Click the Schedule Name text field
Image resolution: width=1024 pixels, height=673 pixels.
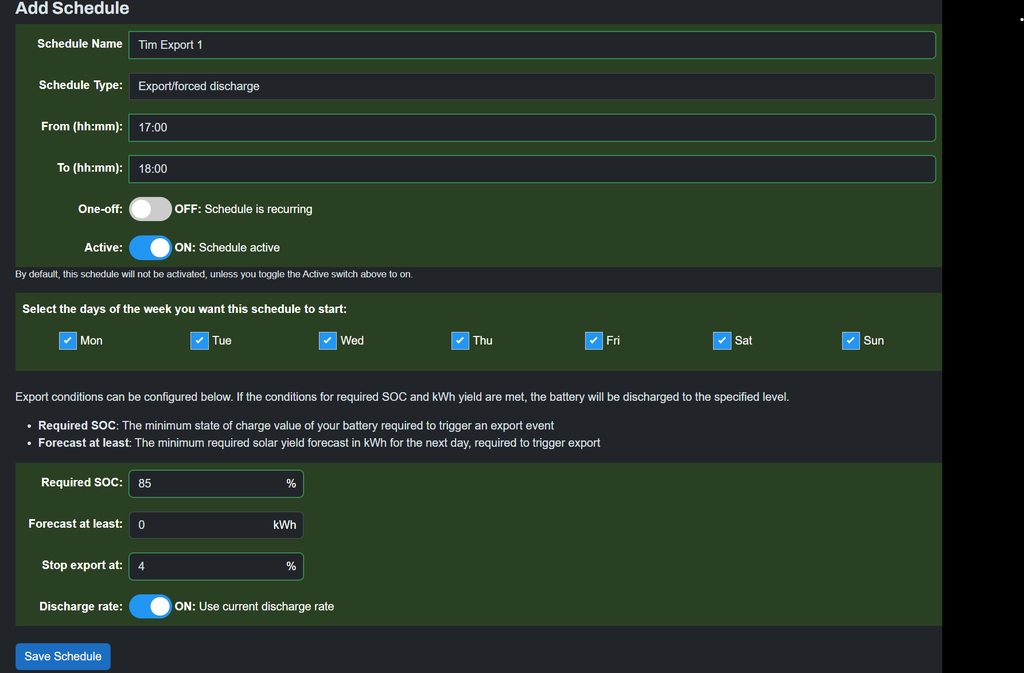pos(531,45)
